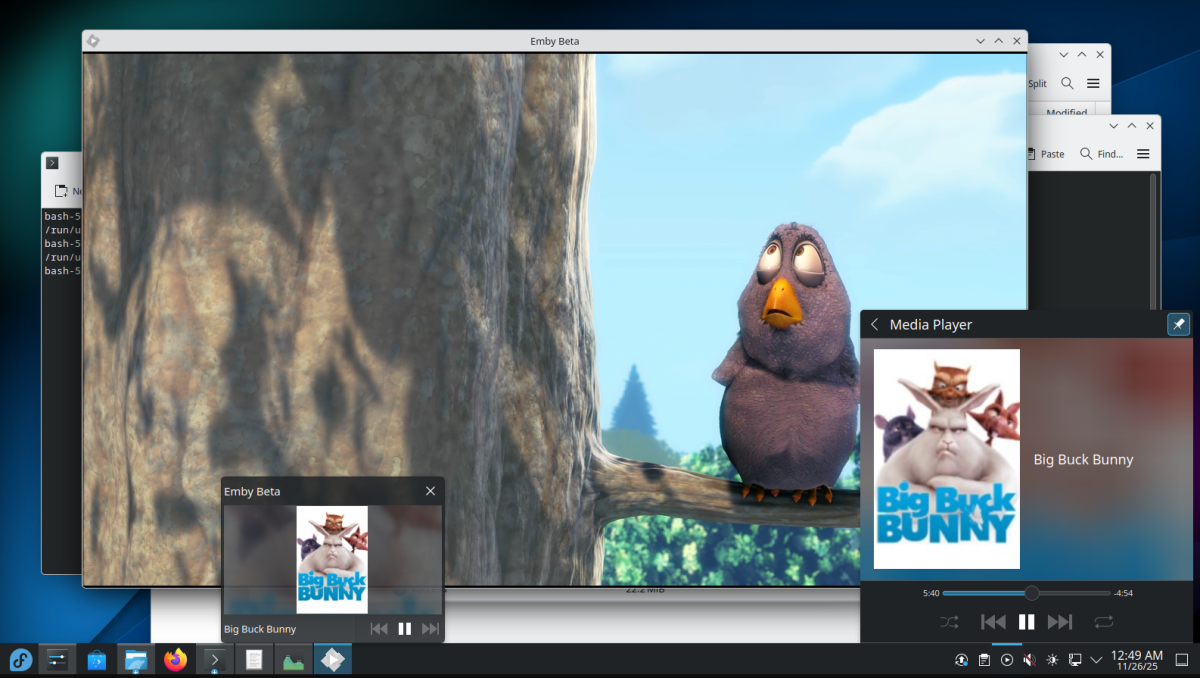
Task: Click the Emby Beta window menu icon
Action: [x=93, y=41]
